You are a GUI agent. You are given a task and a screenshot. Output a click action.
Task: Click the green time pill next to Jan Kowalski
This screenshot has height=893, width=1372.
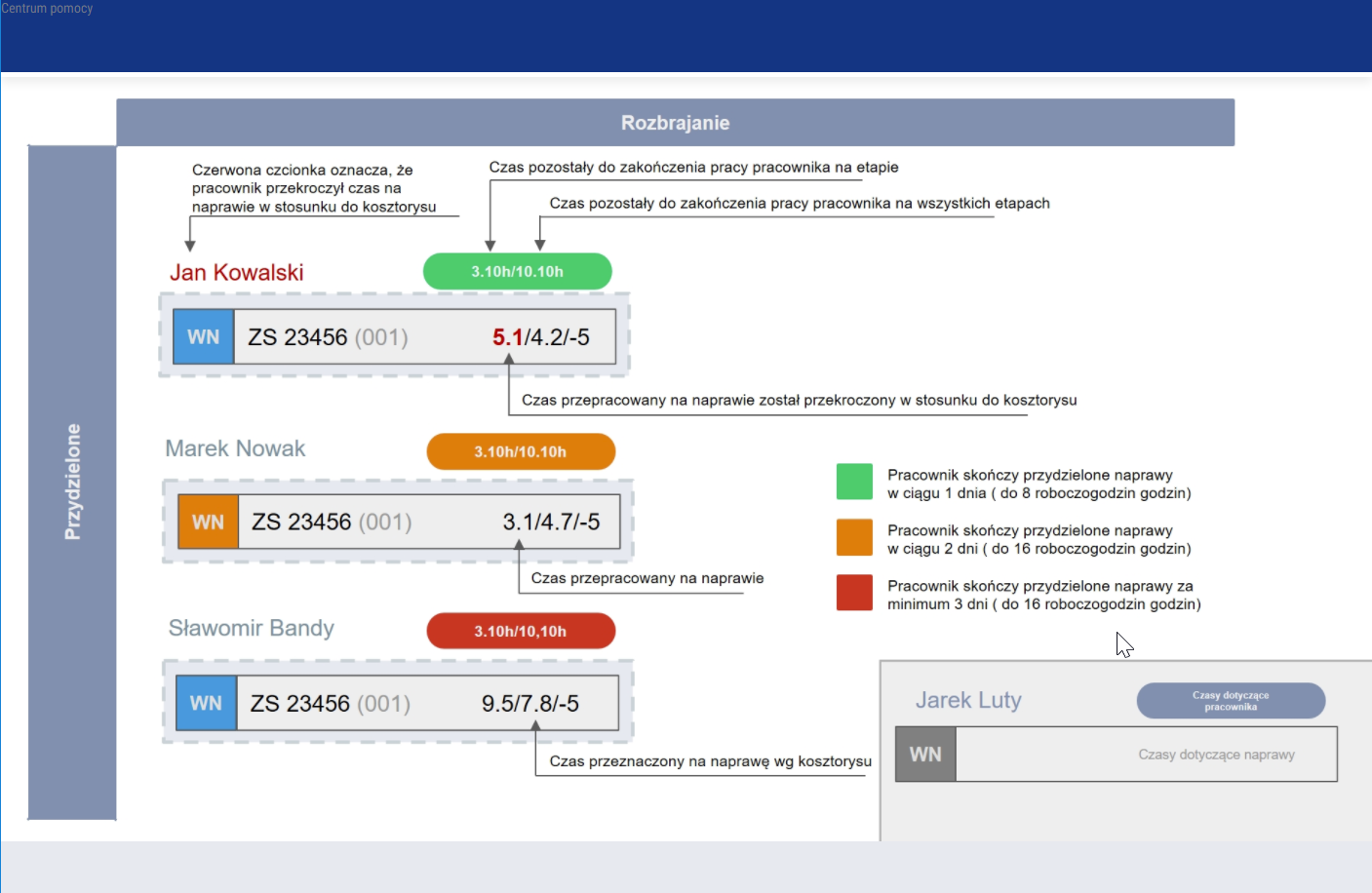pyautogui.click(x=517, y=272)
